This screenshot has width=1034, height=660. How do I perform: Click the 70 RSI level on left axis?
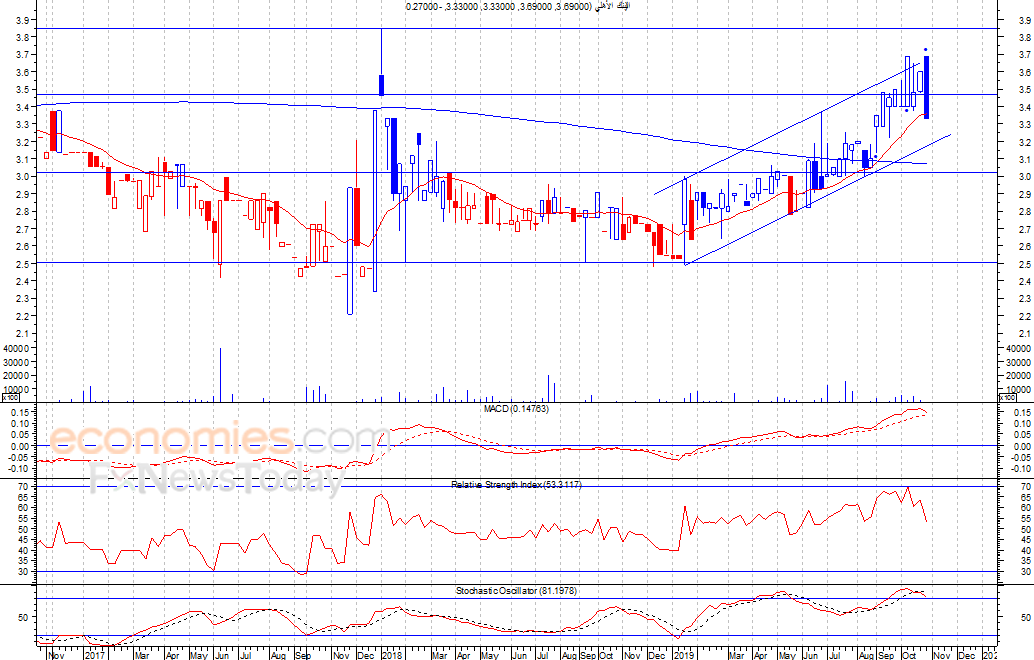click(24, 487)
